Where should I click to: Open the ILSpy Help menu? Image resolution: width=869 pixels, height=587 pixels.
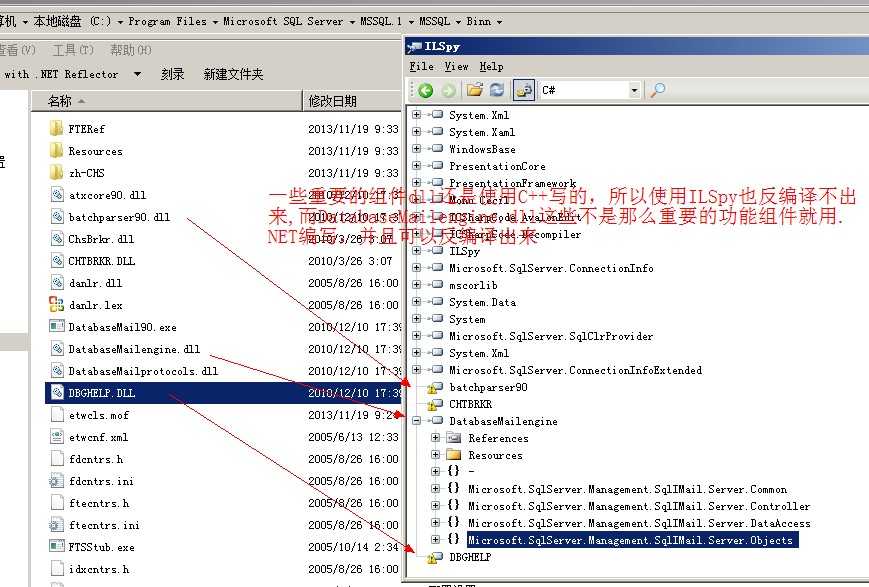(491, 67)
